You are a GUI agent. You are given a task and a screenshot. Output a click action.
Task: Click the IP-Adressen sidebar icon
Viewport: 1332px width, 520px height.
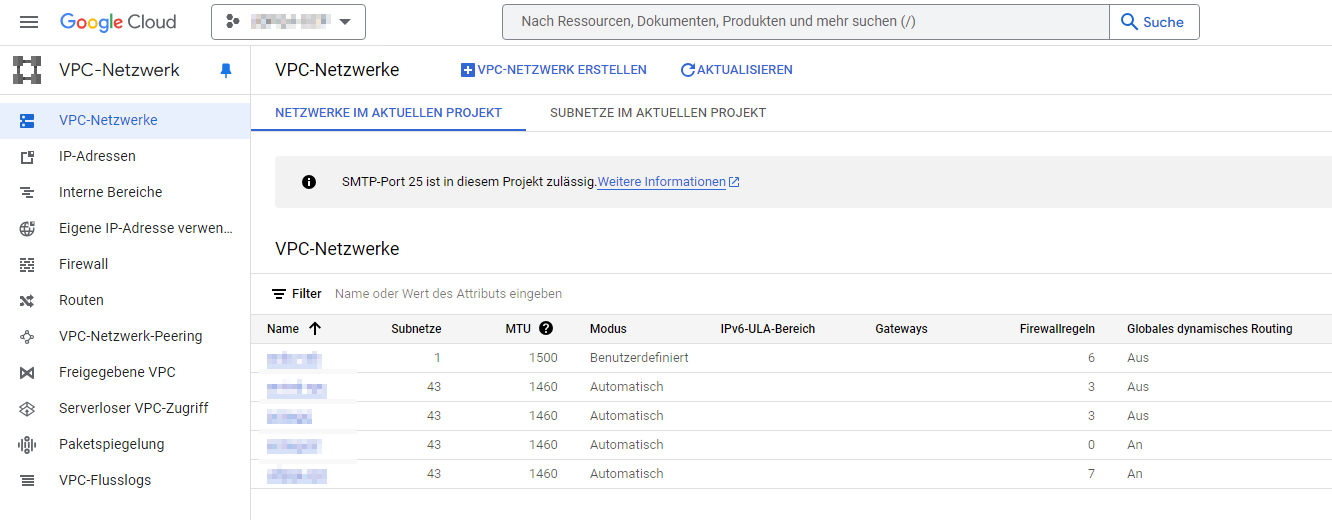click(27, 157)
